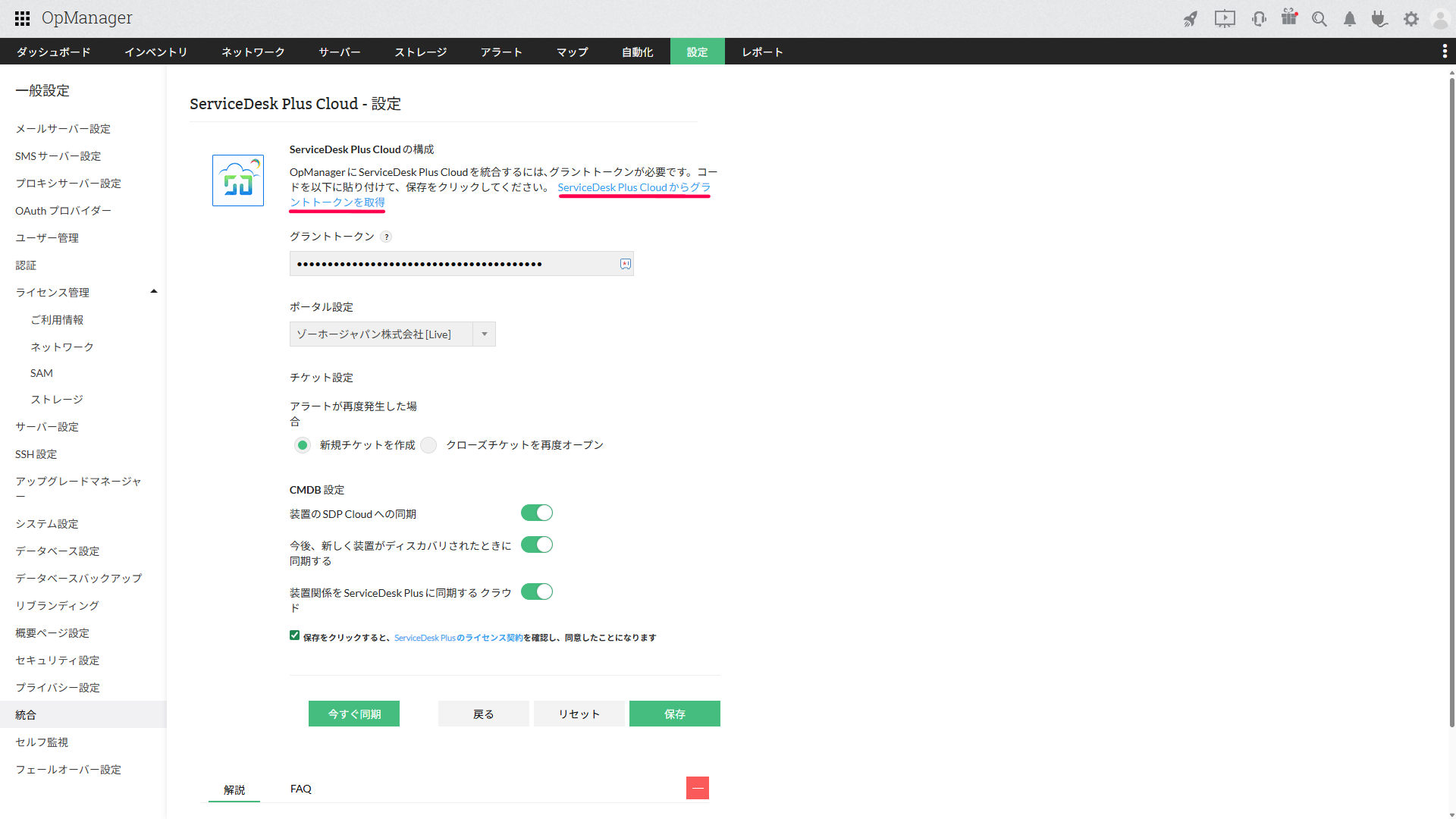The image size is (1456, 819).
Task: Click the help icon beside グラントトークン
Action: (386, 237)
